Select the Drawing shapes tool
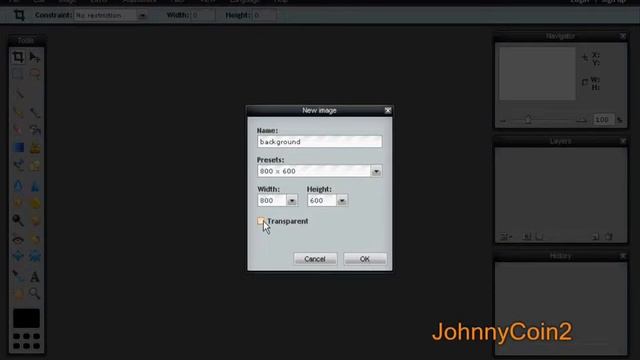This screenshot has height=360, width=640. [x=35, y=165]
